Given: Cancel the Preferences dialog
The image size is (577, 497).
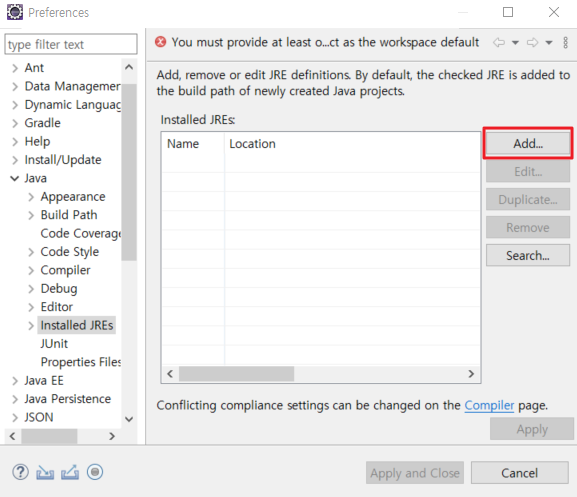Looking at the screenshot, I should tap(520, 473).
